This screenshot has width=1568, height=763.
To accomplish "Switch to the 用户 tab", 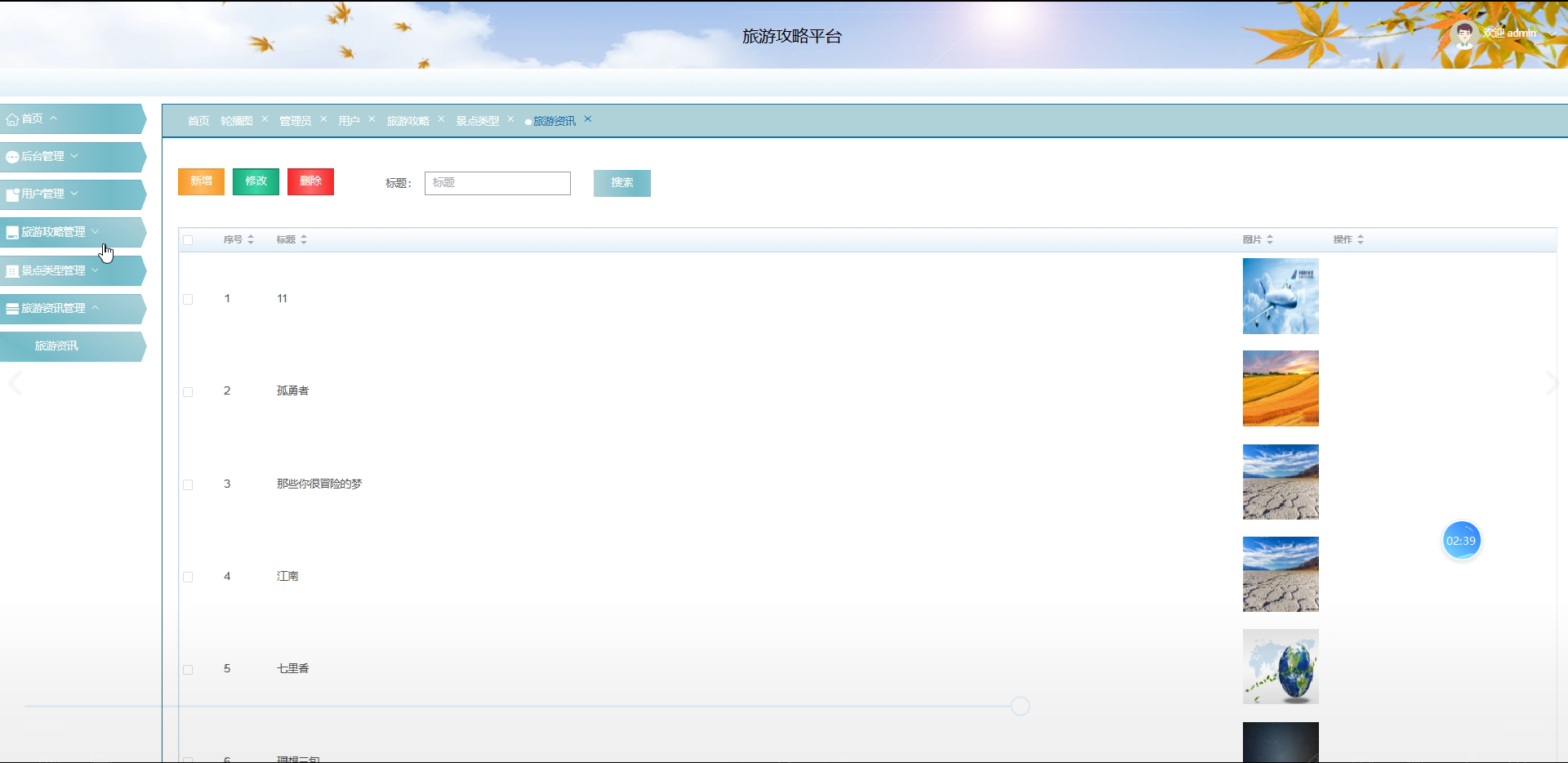I will [349, 121].
